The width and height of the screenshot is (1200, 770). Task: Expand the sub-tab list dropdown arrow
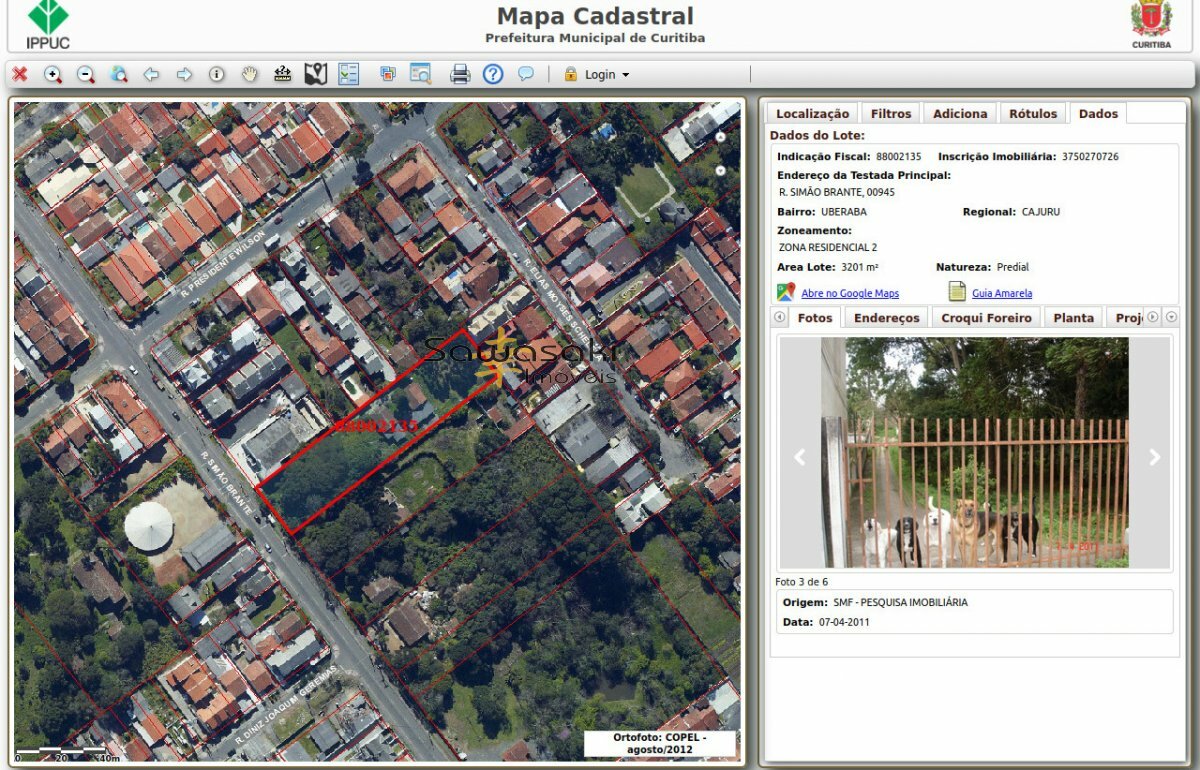pos(1172,317)
